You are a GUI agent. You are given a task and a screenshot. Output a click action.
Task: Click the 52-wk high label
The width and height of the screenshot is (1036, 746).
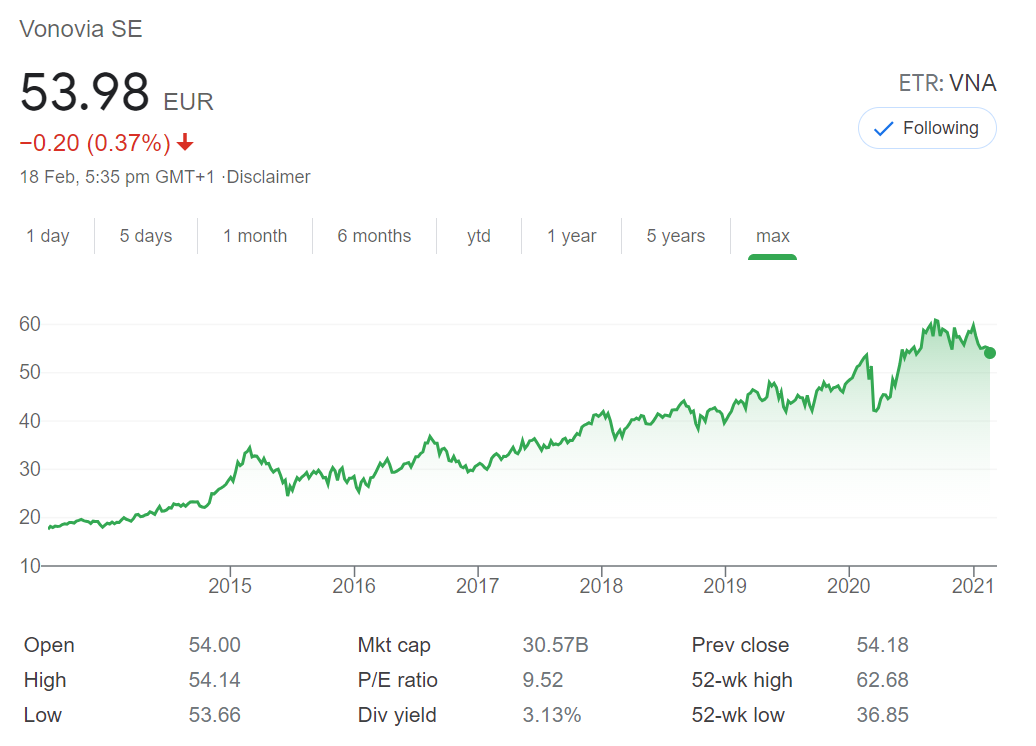click(741, 680)
